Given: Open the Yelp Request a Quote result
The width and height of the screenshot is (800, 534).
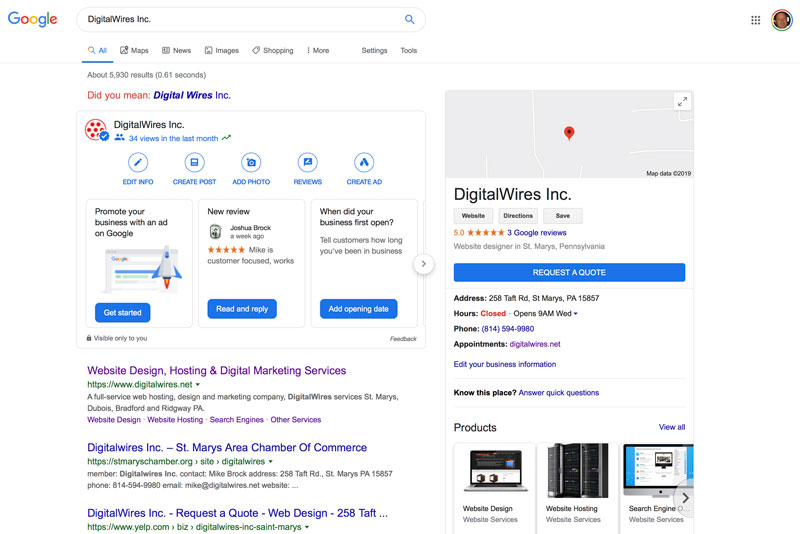Looking at the screenshot, I should 237,513.
